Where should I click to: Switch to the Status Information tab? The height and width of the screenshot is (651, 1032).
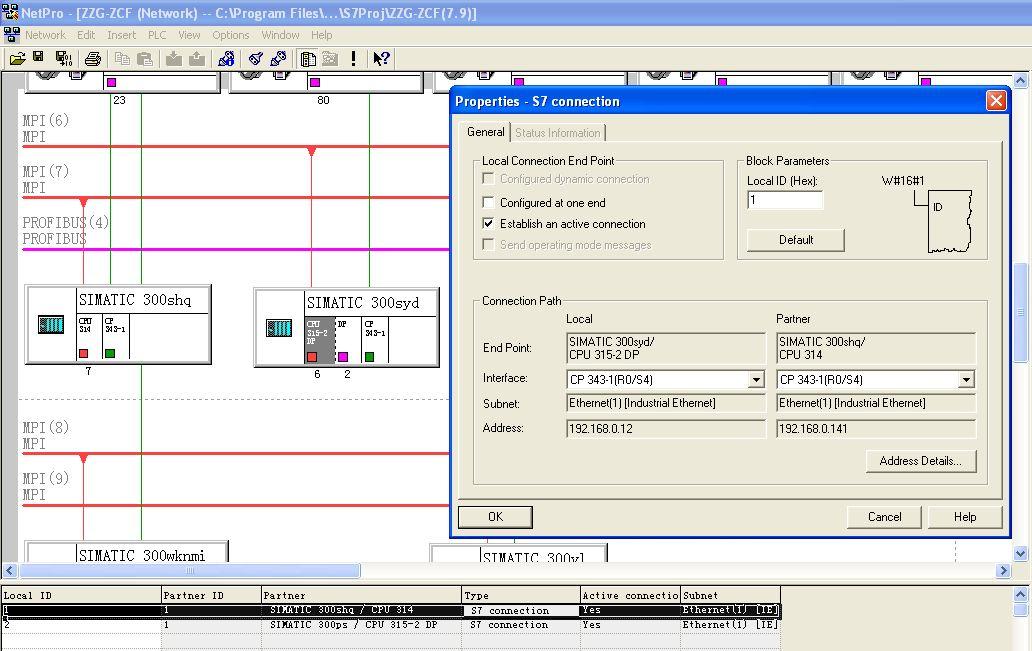click(558, 133)
